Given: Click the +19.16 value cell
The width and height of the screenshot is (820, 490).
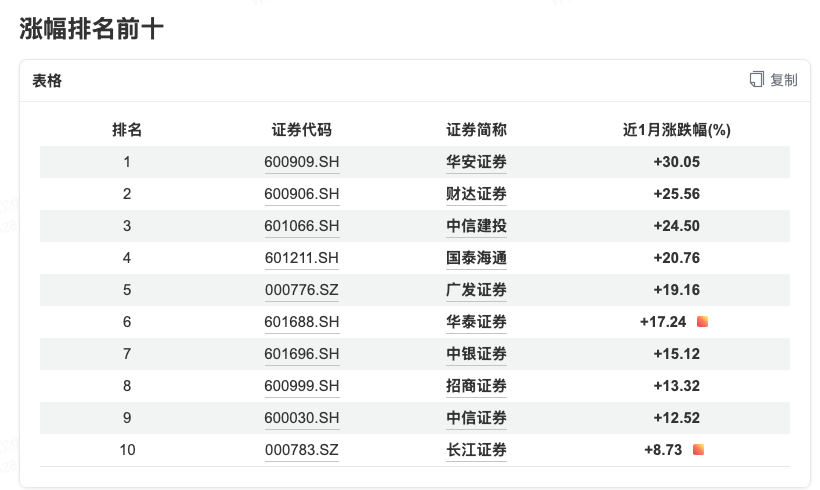Looking at the screenshot, I should tap(677, 290).
